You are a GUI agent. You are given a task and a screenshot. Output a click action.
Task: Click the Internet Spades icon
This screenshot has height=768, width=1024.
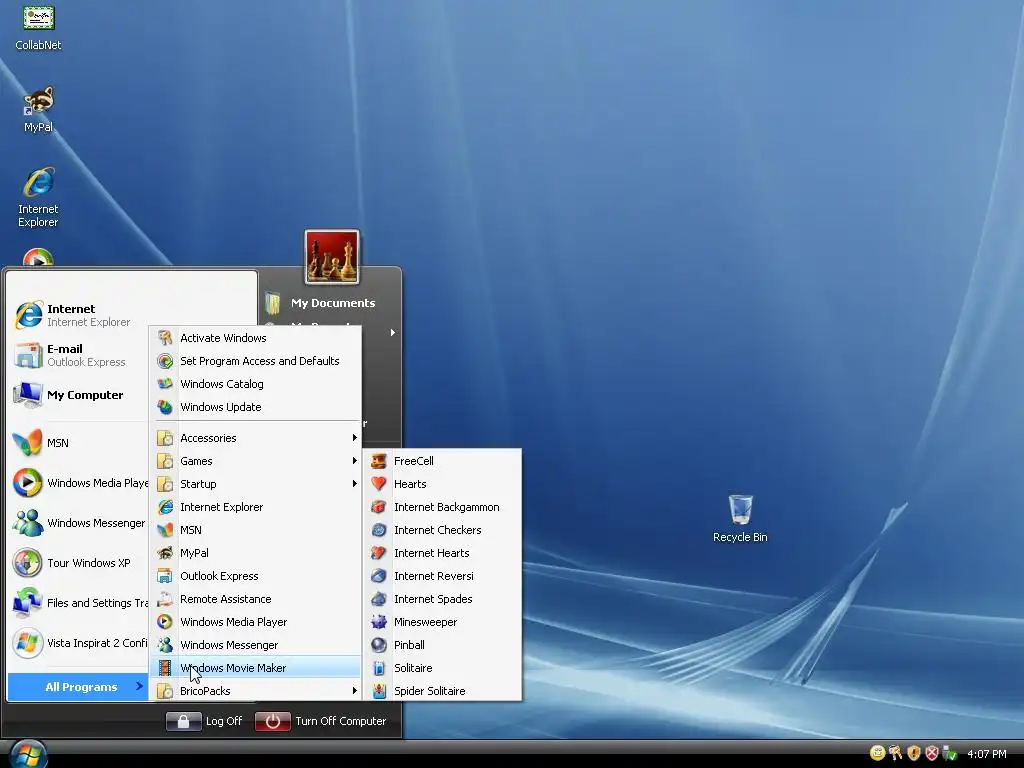(379, 599)
